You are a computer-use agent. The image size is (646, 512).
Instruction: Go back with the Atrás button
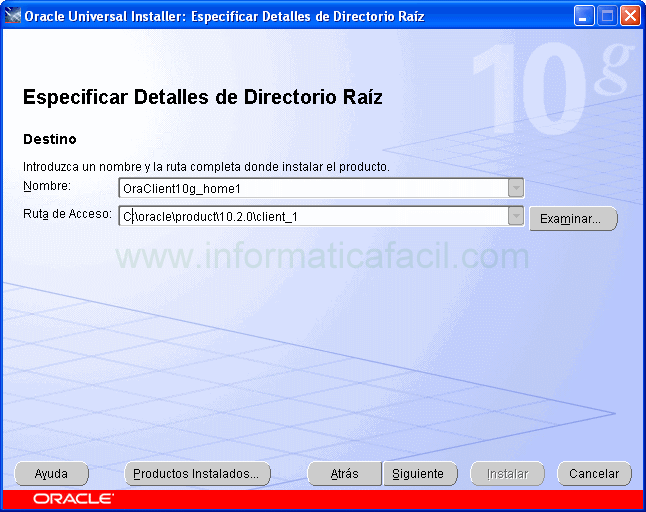(x=345, y=474)
